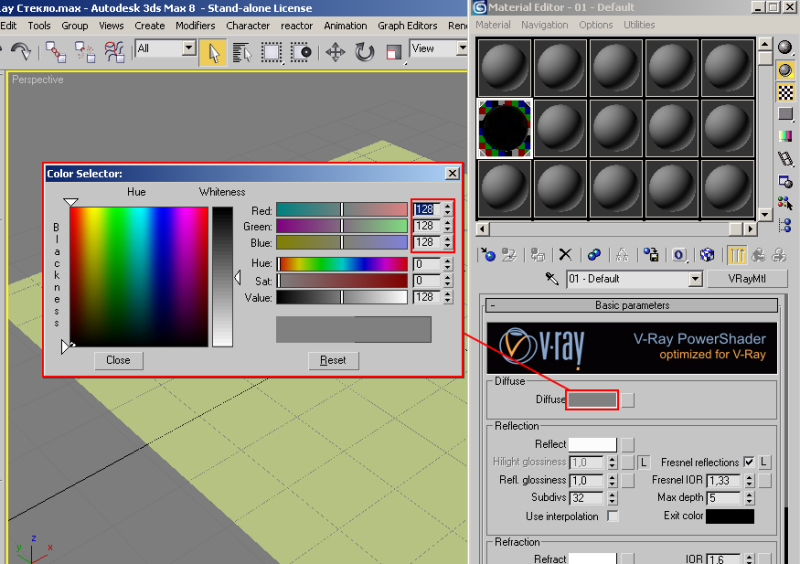Pick material from object with eyedropper
Image resolution: width=800 pixels, height=564 pixels.
point(552,279)
